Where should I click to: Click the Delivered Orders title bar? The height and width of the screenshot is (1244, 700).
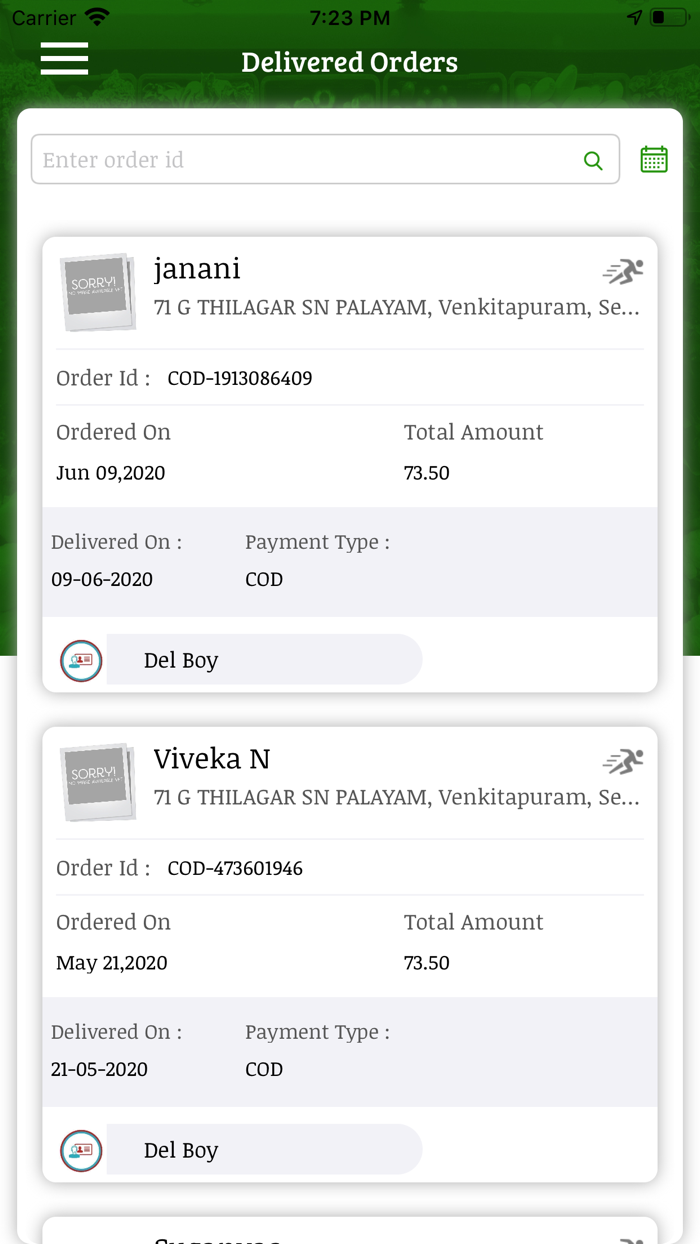click(349, 62)
